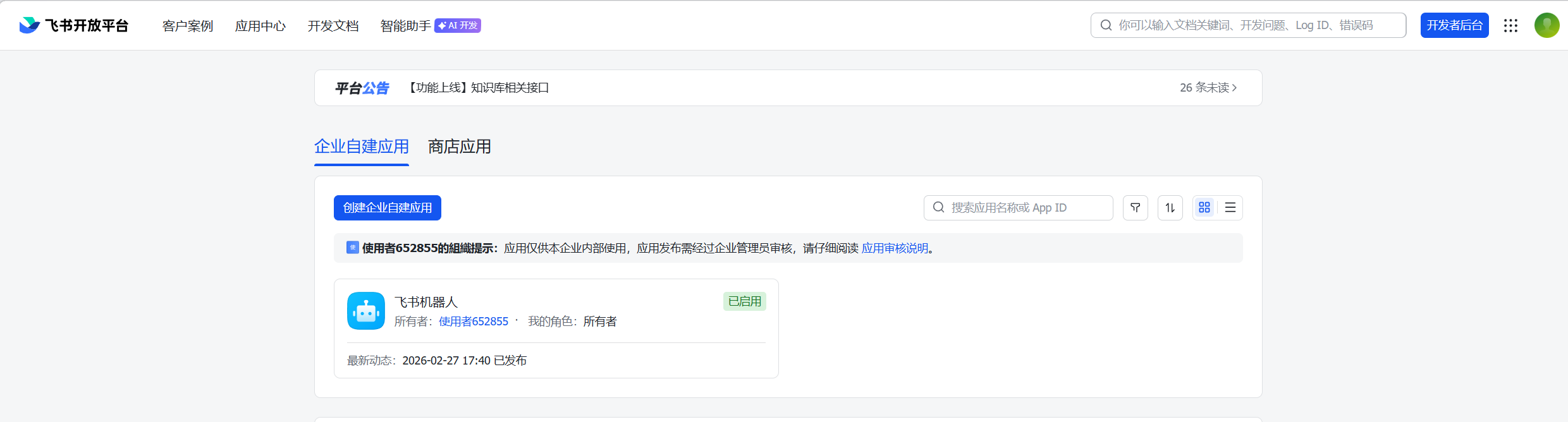The width and height of the screenshot is (1568, 422).
Task: Open the nine-dot app launcher grid
Action: [1510, 25]
